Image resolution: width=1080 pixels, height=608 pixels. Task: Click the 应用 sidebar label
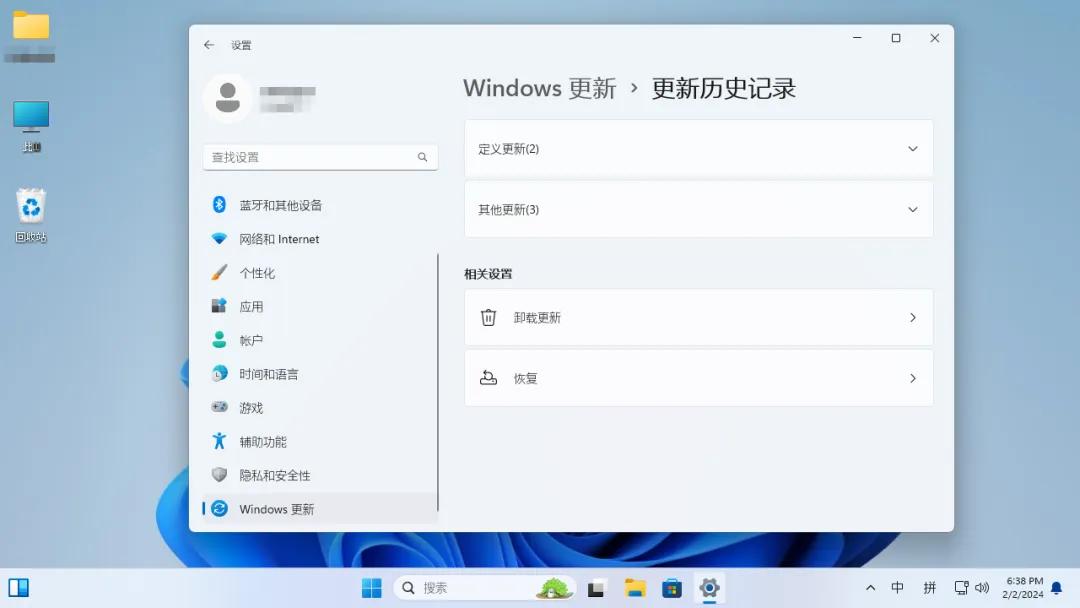click(x=251, y=306)
